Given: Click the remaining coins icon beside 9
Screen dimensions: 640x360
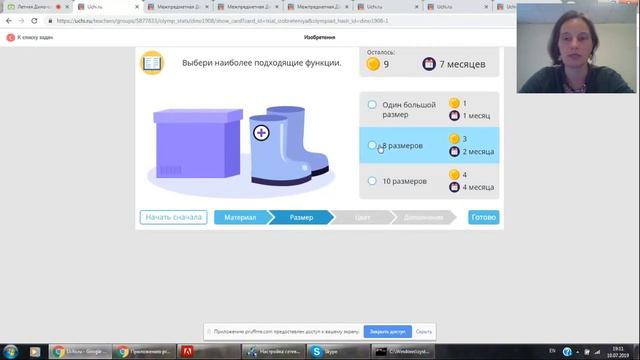Looking at the screenshot, I should tap(373, 64).
